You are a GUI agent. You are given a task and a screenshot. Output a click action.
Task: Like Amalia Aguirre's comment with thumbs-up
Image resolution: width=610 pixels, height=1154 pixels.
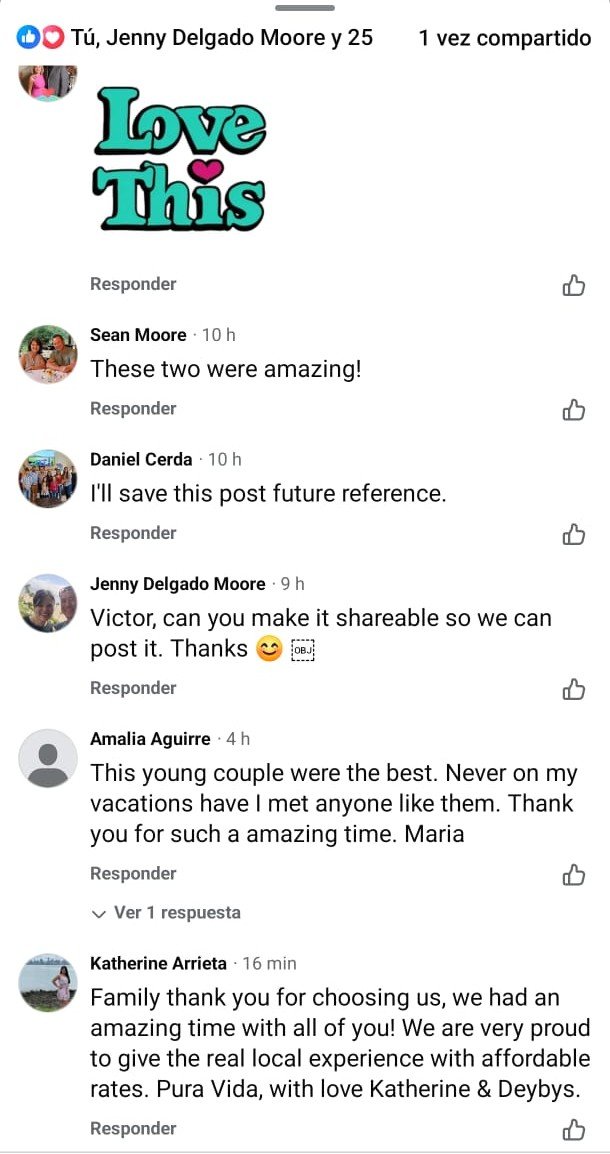(x=574, y=875)
